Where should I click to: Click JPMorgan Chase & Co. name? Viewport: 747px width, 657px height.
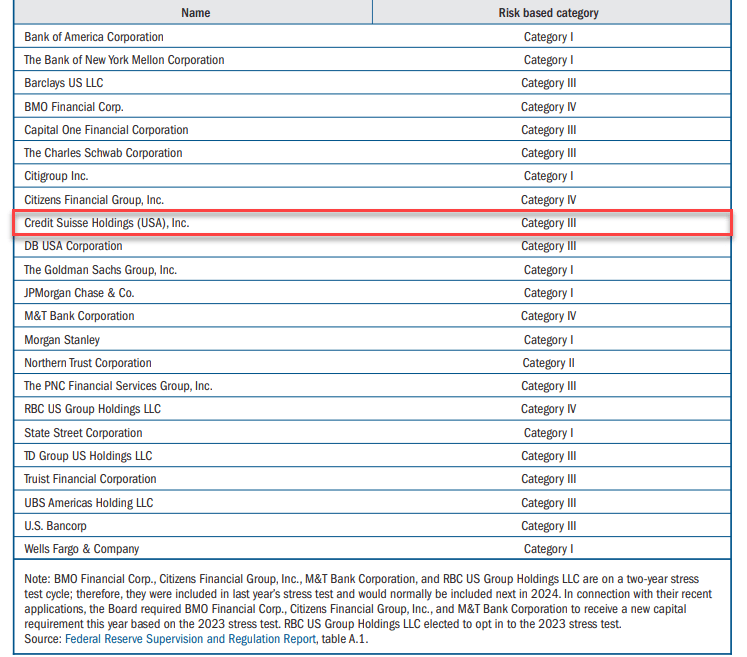[79, 293]
